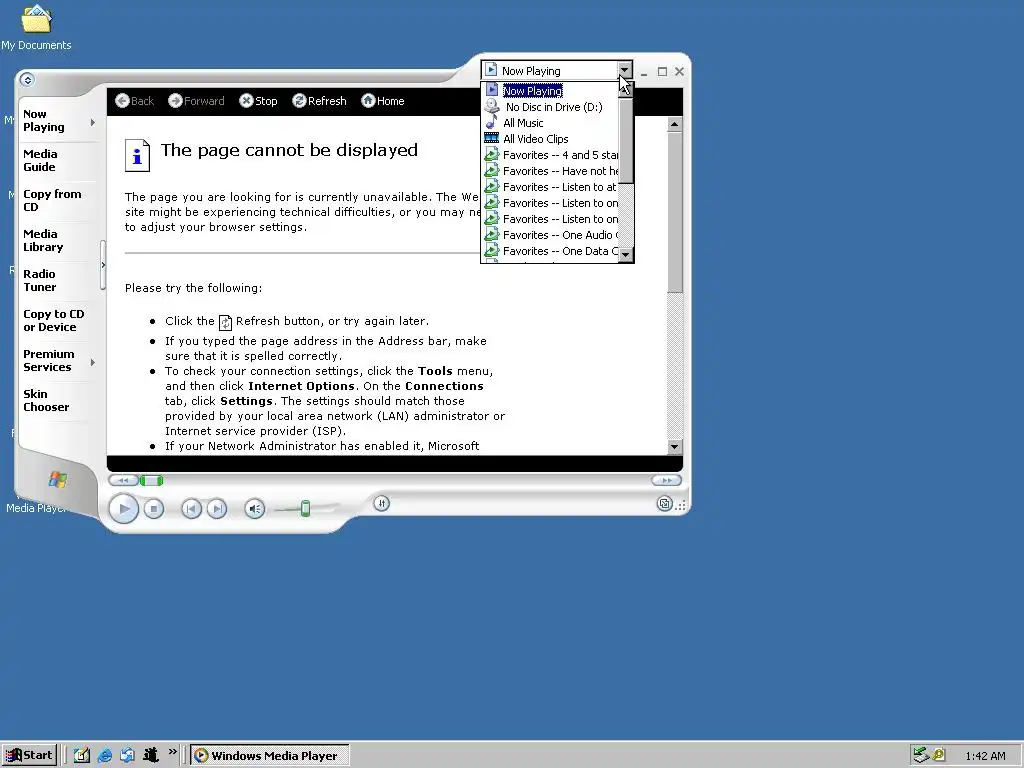
Task: Expand the Now Playing tab arrow
Action: pyautogui.click(x=93, y=122)
